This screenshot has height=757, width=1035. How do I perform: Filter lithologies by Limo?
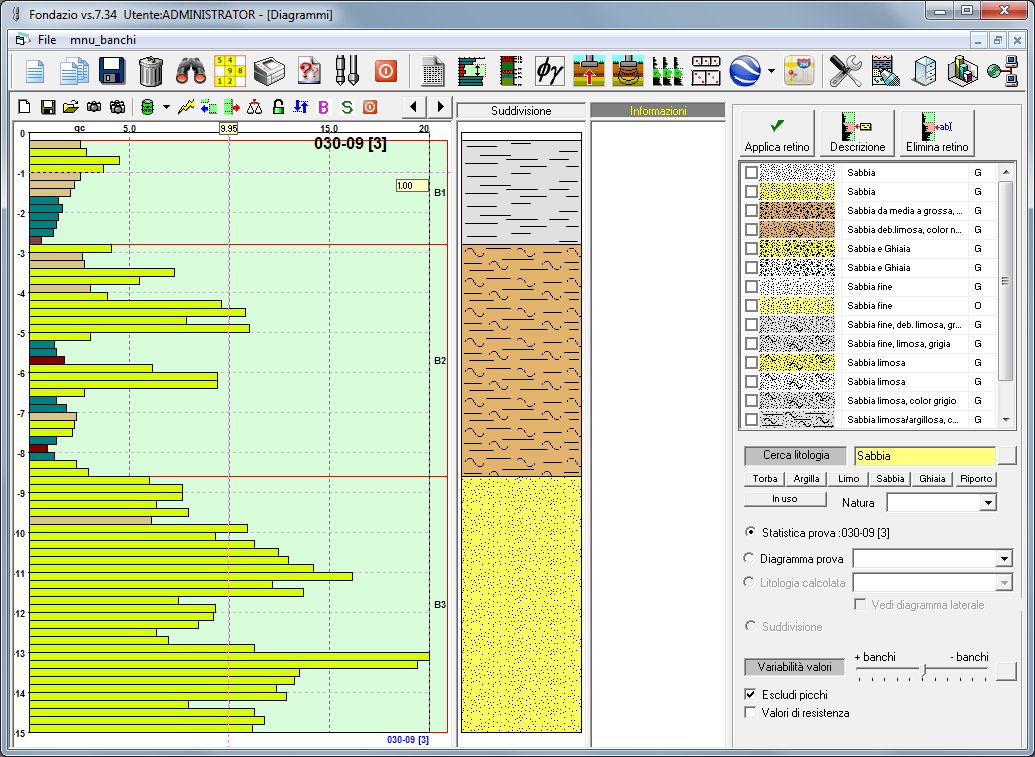(848, 479)
